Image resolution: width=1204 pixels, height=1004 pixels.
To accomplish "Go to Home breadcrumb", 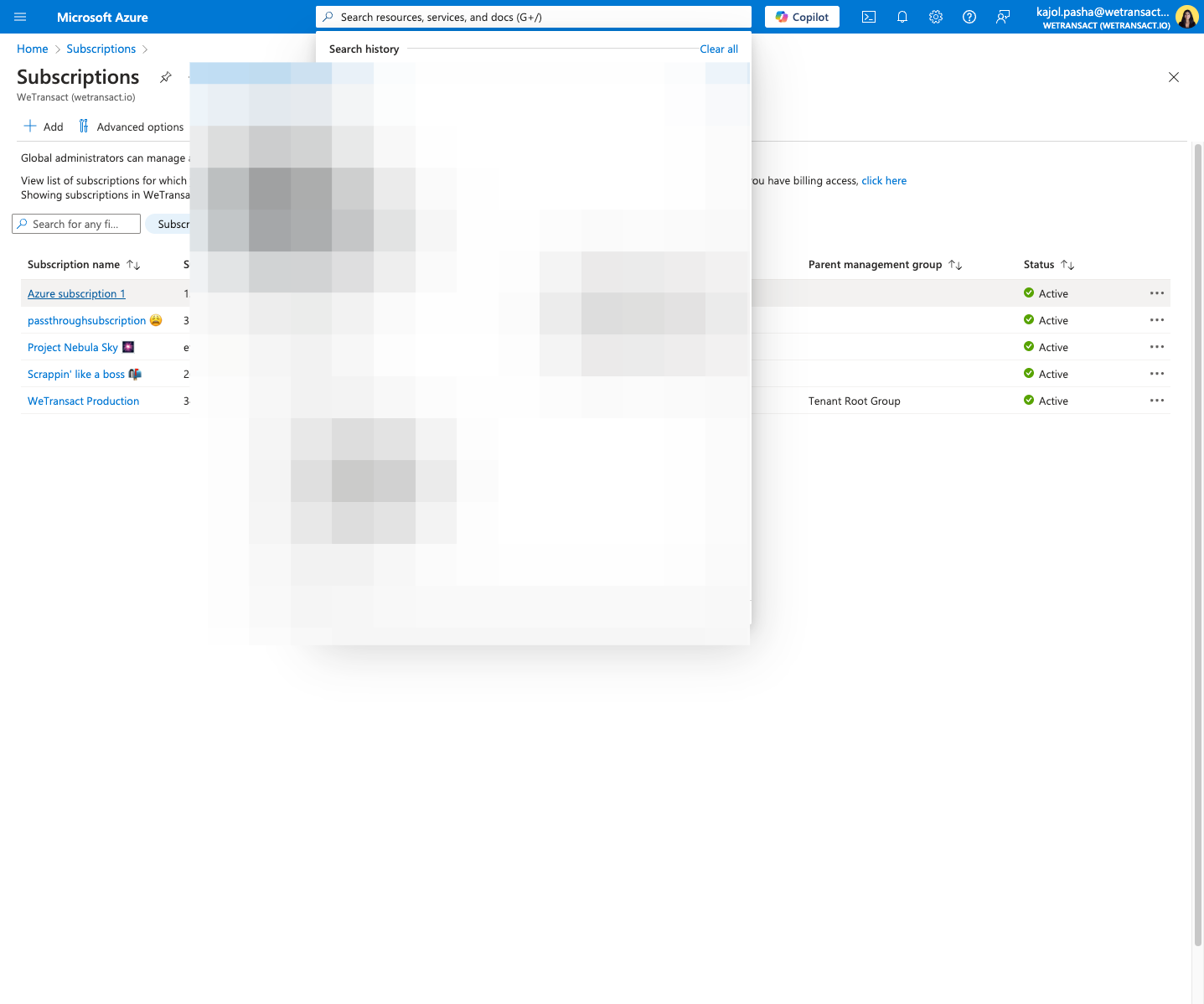I will click(33, 49).
